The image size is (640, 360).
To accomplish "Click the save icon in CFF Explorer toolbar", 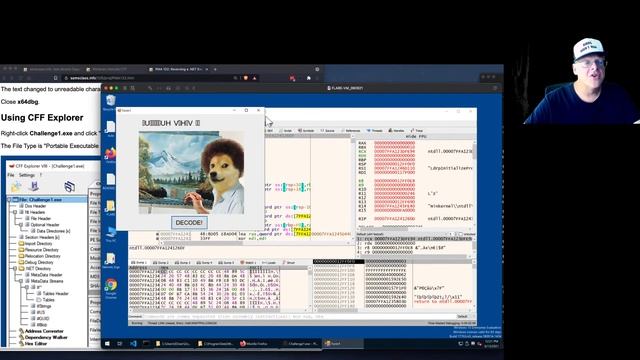I will tap(34, 187).
